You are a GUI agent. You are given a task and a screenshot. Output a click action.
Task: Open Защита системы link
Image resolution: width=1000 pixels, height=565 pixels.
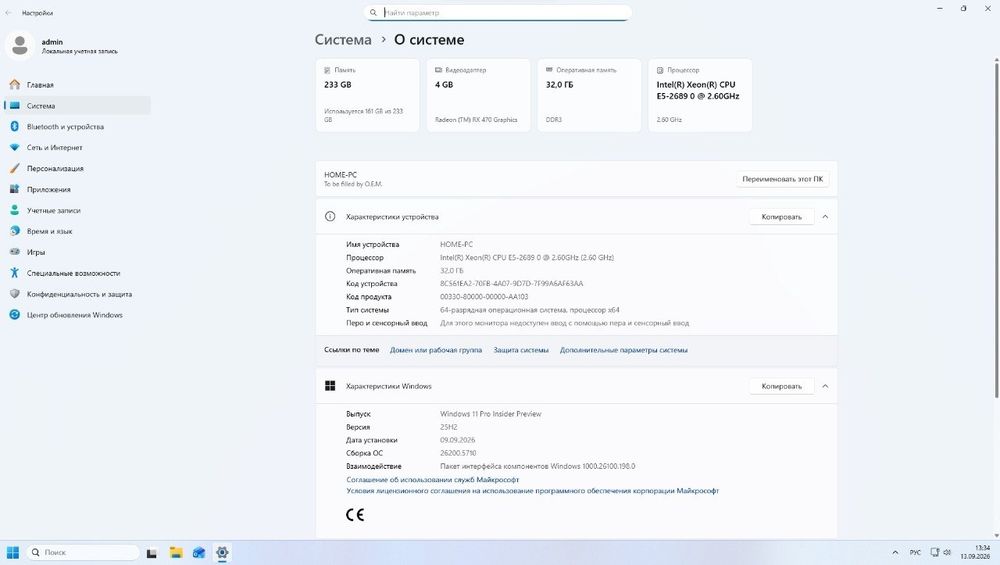[x=521, y=350]
